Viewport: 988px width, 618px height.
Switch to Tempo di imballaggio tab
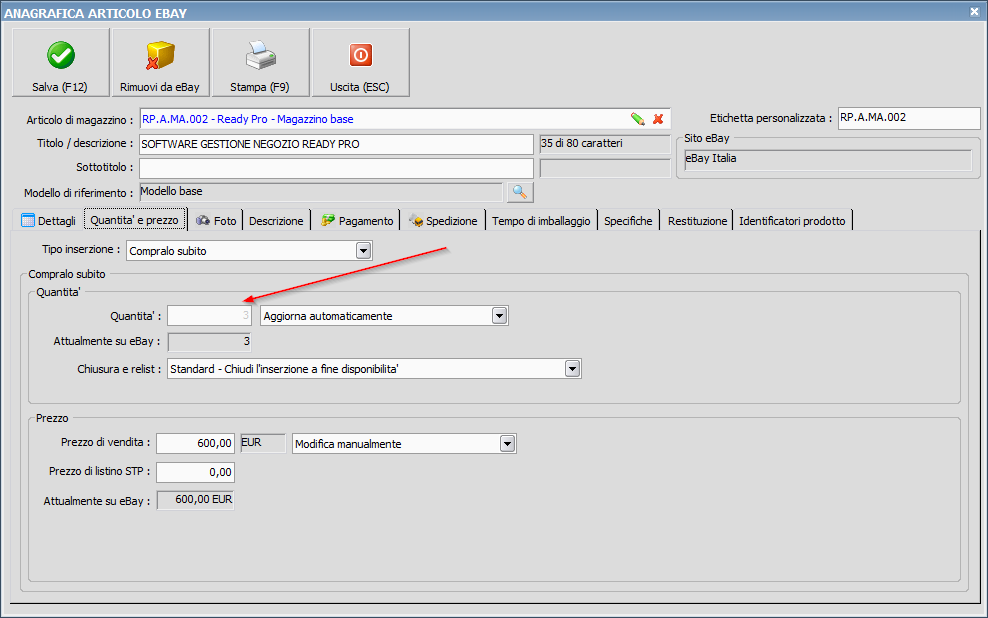pos(541,220)
